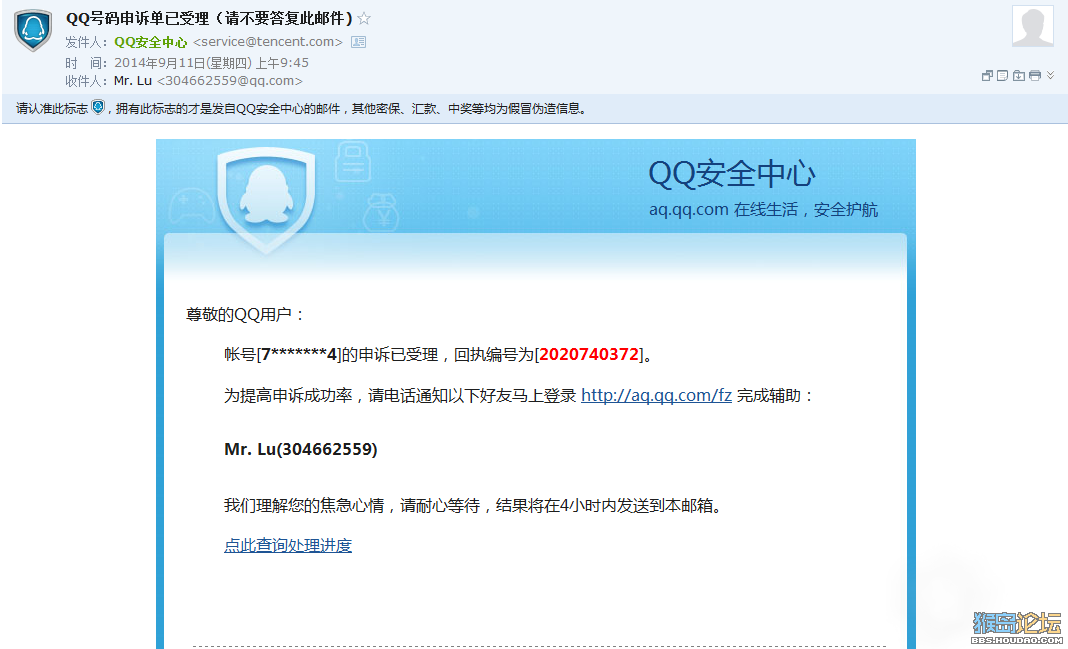Click sender address service@tencent.com
1068x649 pixels.
[268, 42]
